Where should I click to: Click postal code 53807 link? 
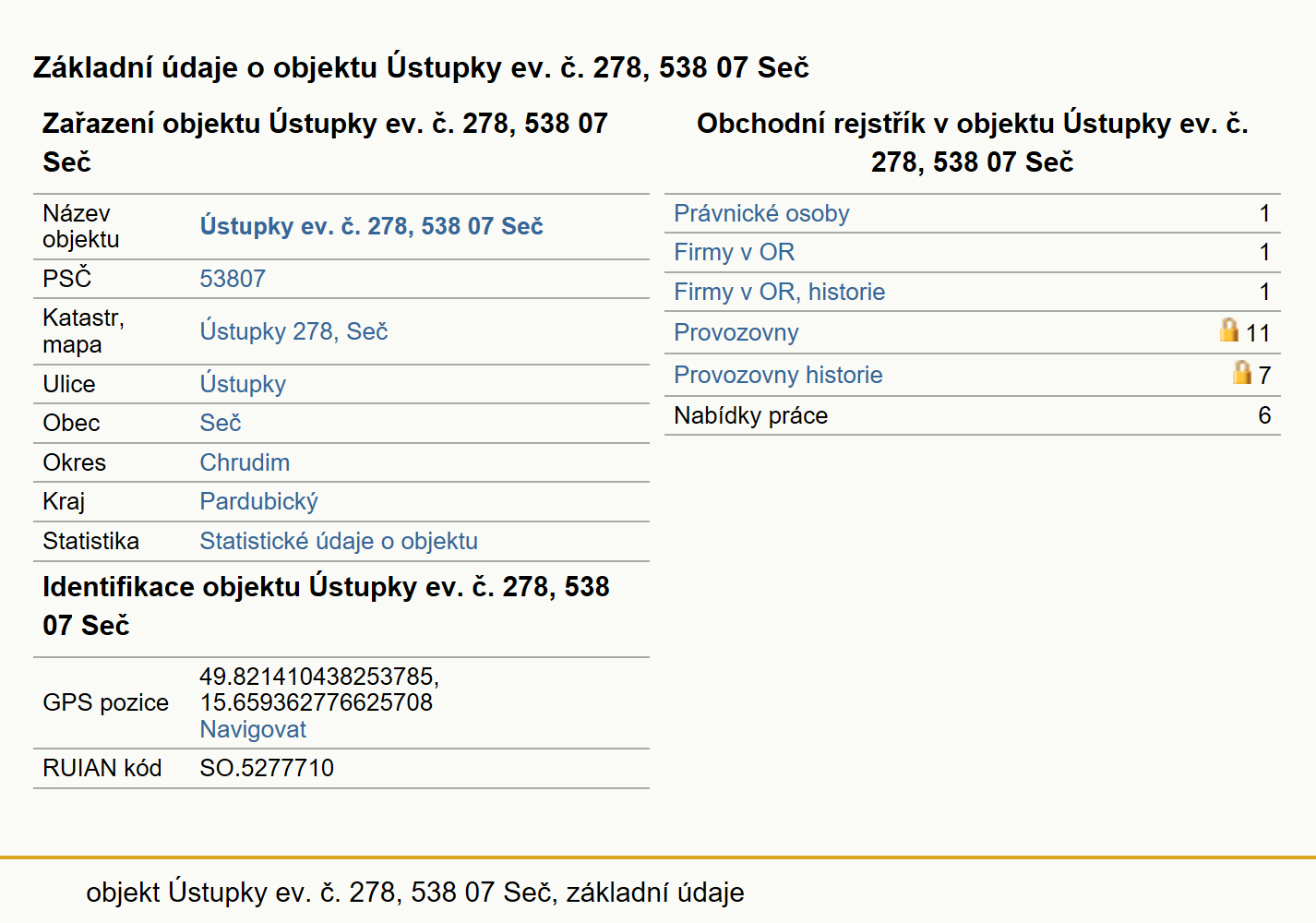(233, 279)
